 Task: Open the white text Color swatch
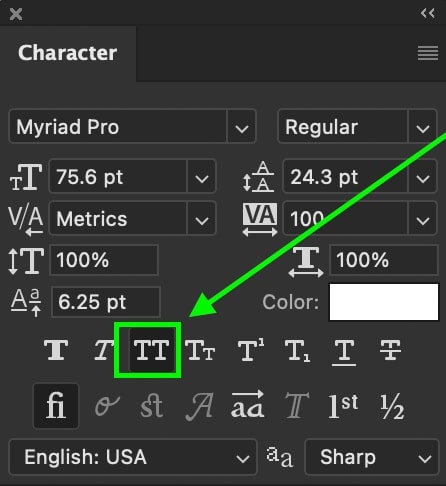click(x=384, y=302)
